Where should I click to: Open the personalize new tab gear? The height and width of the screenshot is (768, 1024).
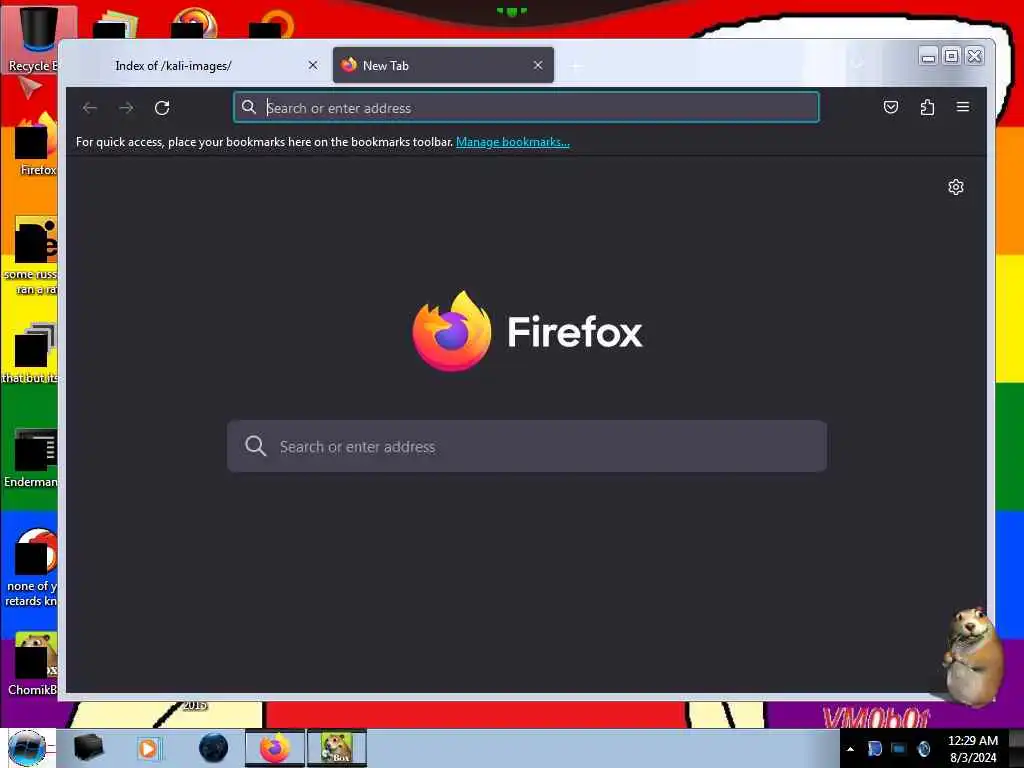pyautogui.click(x=955, y=187)
